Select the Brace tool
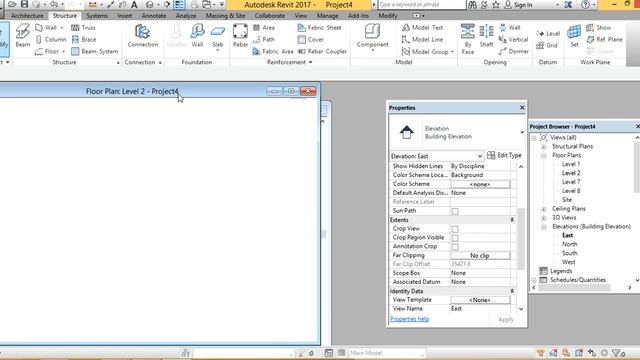 tap(84, 39)
